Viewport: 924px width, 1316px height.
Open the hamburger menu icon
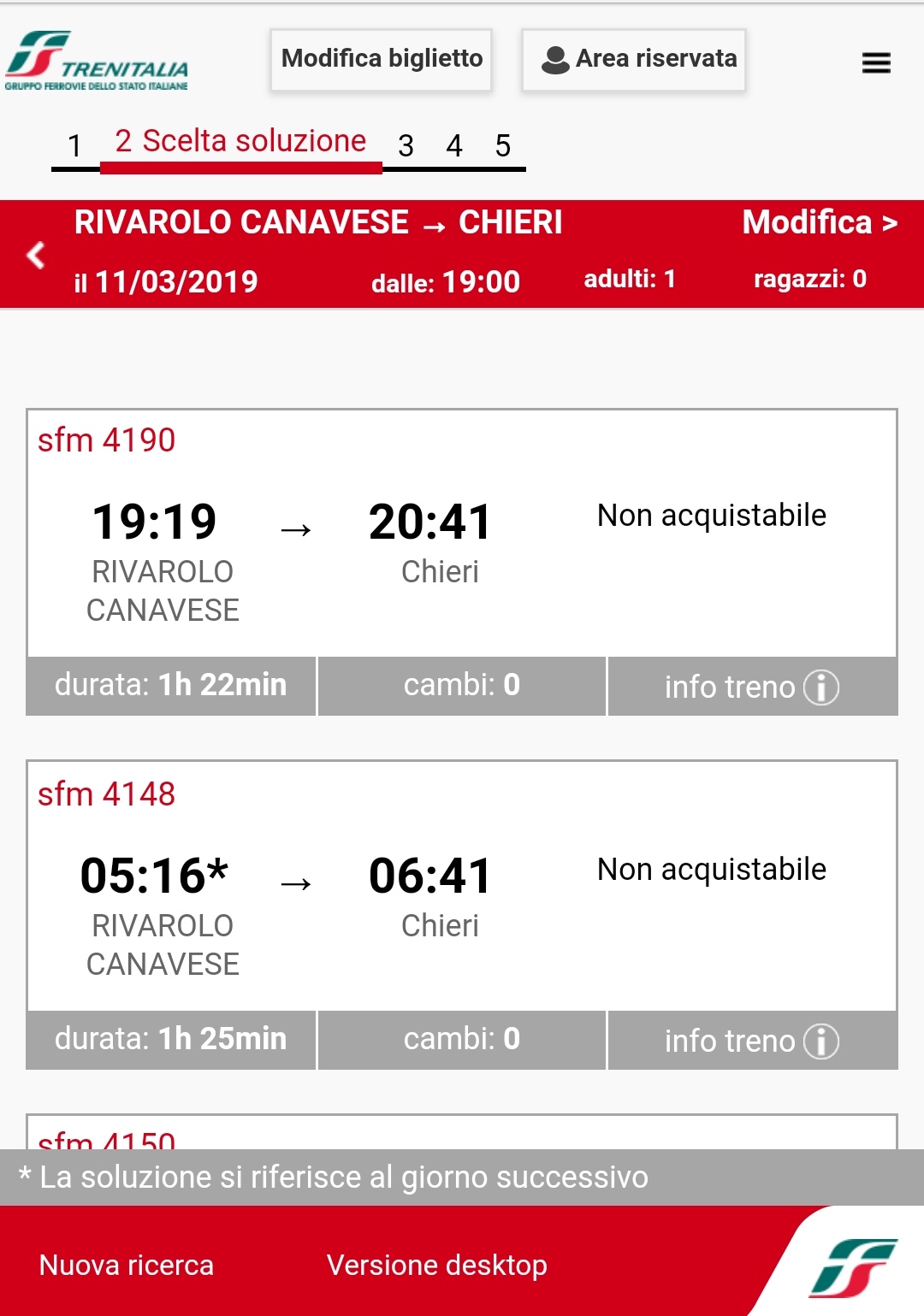point(876,62)
